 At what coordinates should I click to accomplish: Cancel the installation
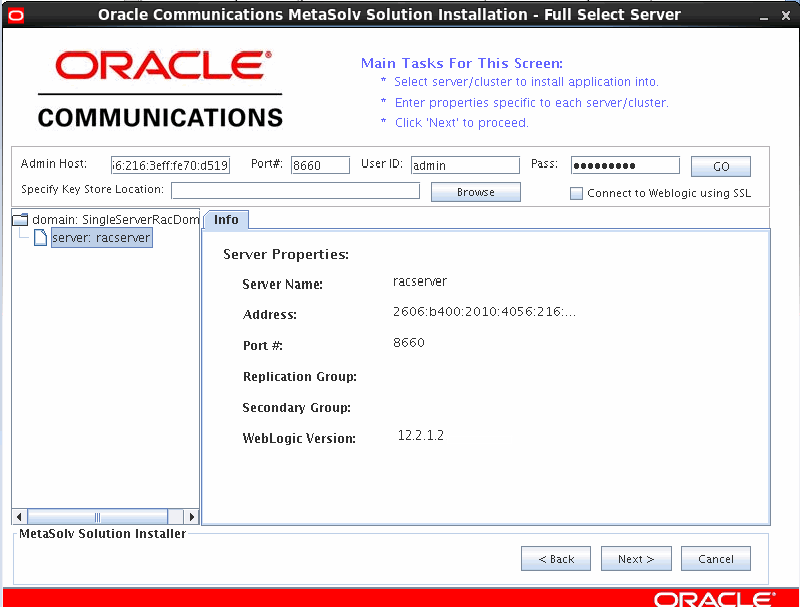click(715, 559)
